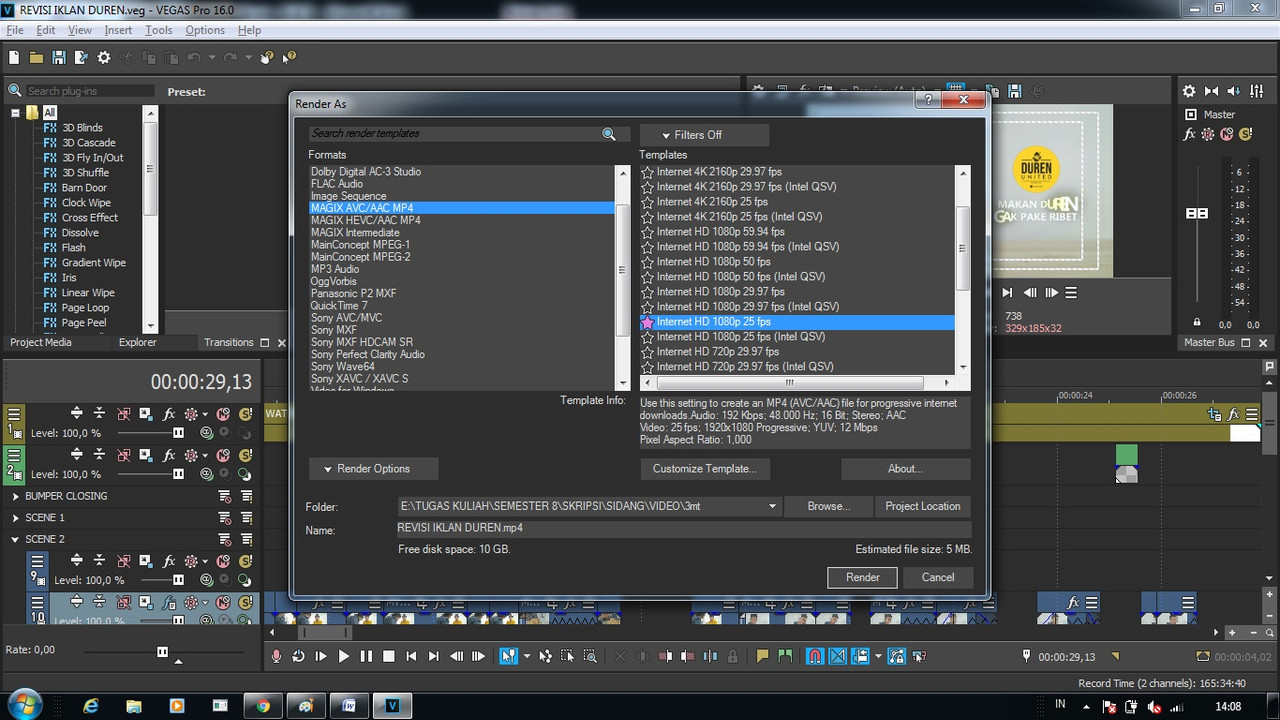Open the Insert menu

coord(118,30)
